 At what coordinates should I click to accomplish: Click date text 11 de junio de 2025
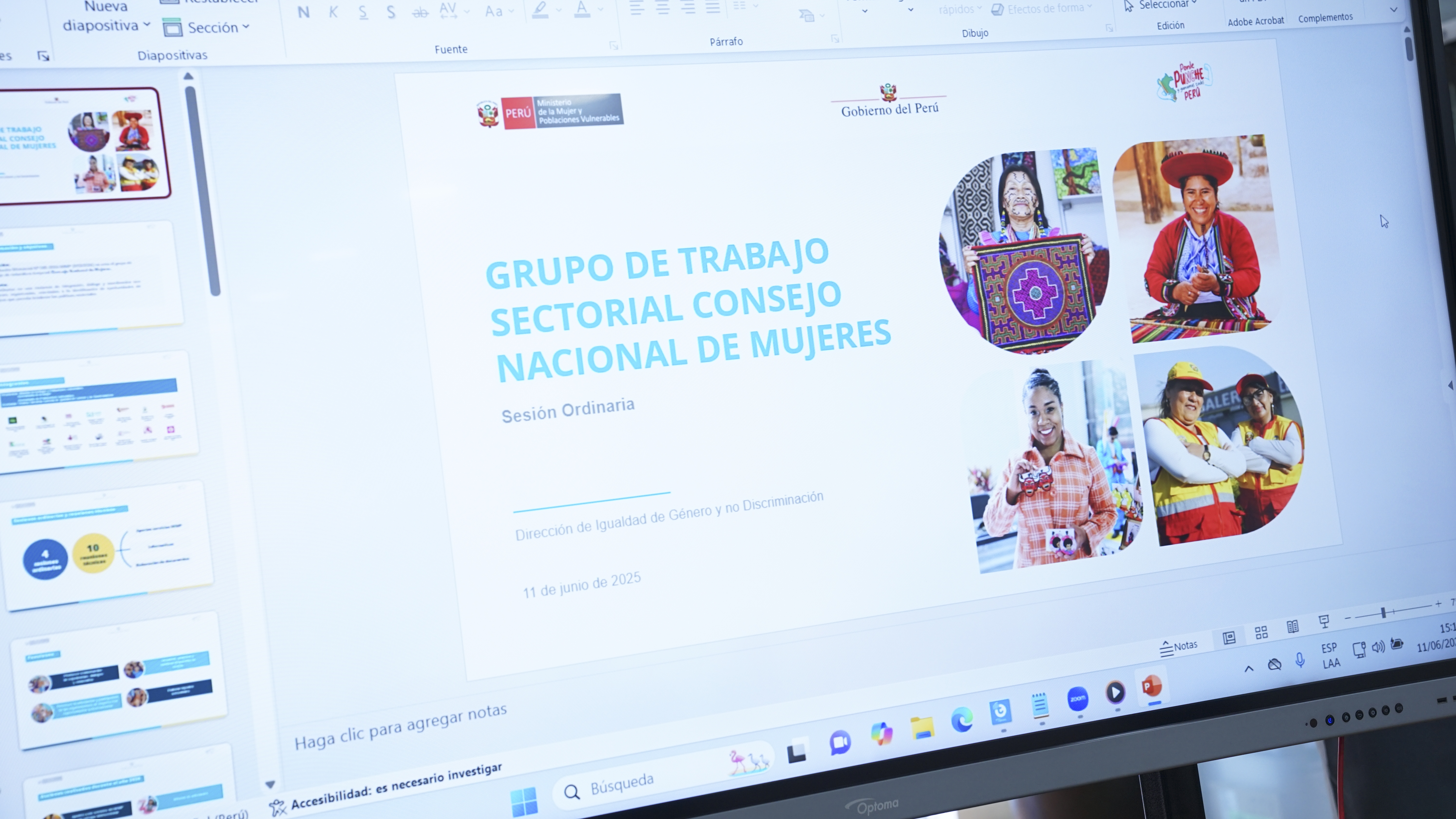tap(582, 585)
